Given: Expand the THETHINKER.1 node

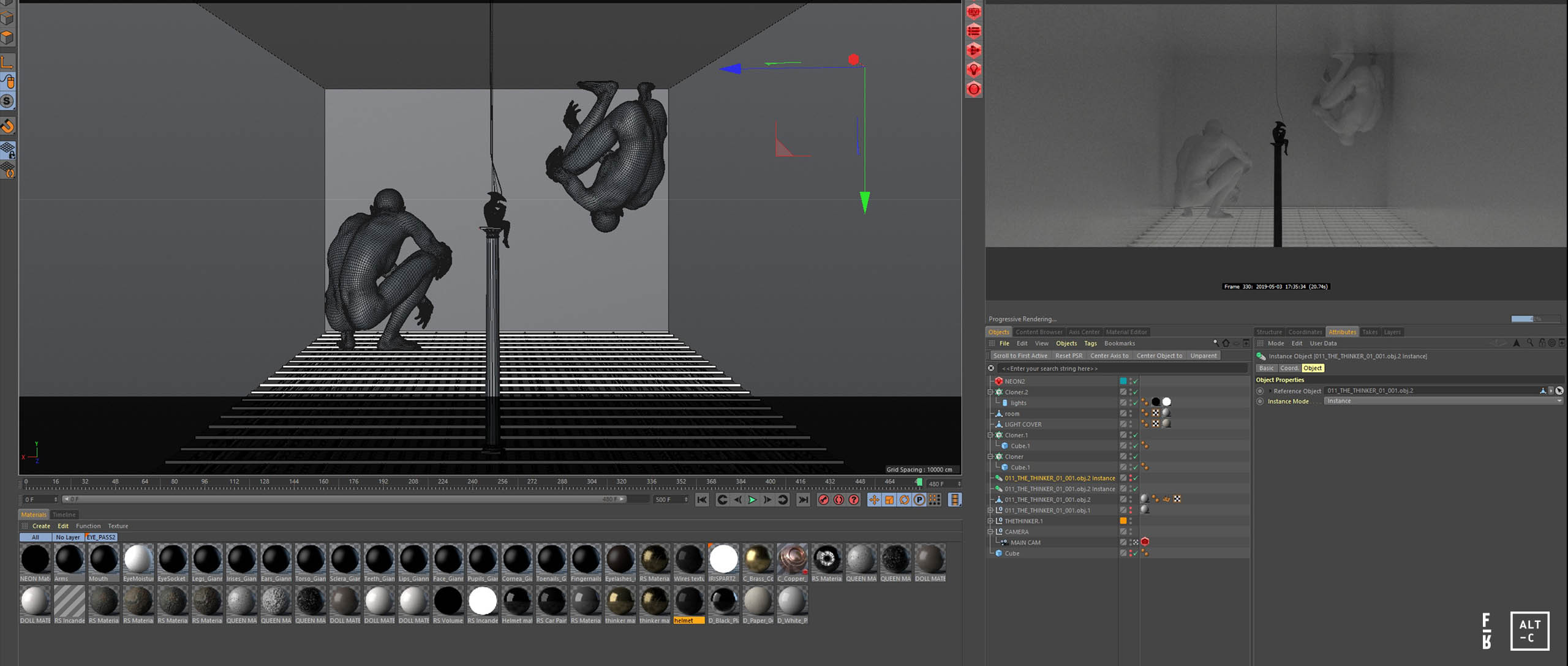Looking at the screenshot, I should click(x=990, y=521).
